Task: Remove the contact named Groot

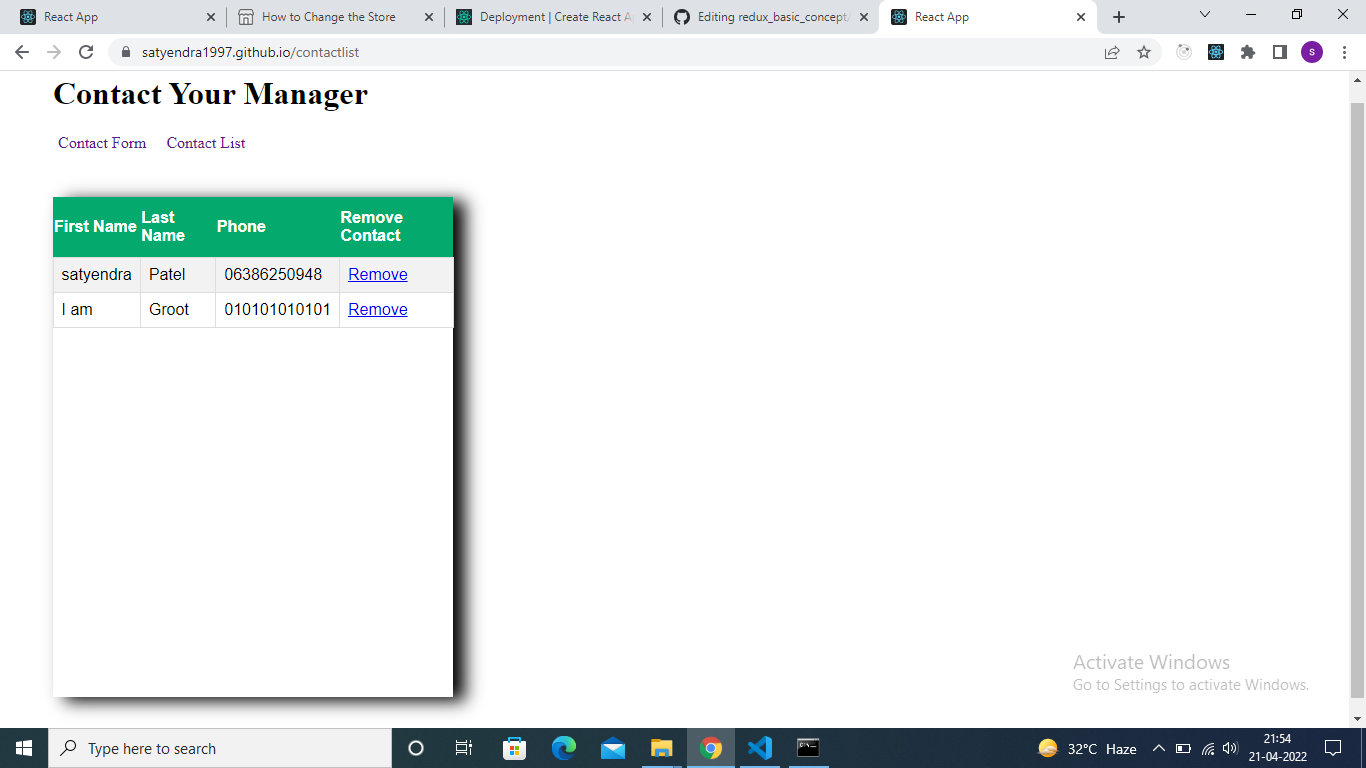Action: point(377,309)
